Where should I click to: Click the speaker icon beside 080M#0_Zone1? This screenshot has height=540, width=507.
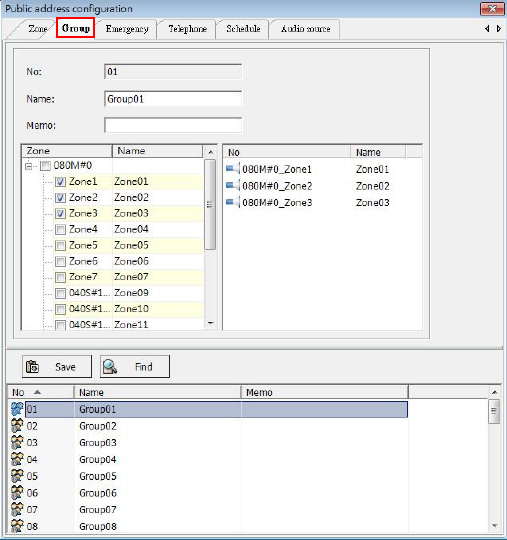232,169
